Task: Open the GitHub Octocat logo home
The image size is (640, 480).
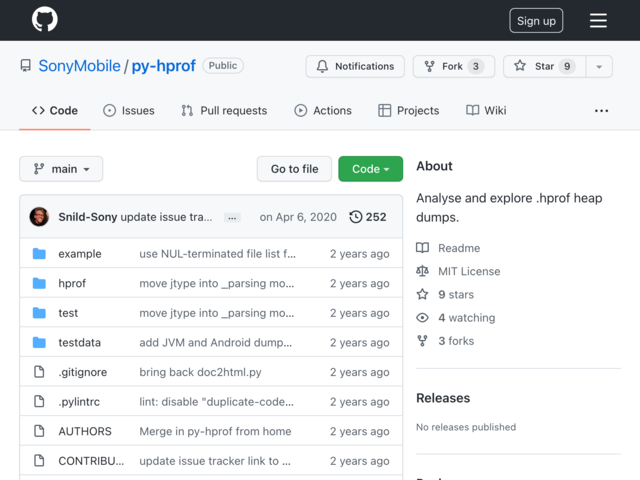Action: point(44,19)
